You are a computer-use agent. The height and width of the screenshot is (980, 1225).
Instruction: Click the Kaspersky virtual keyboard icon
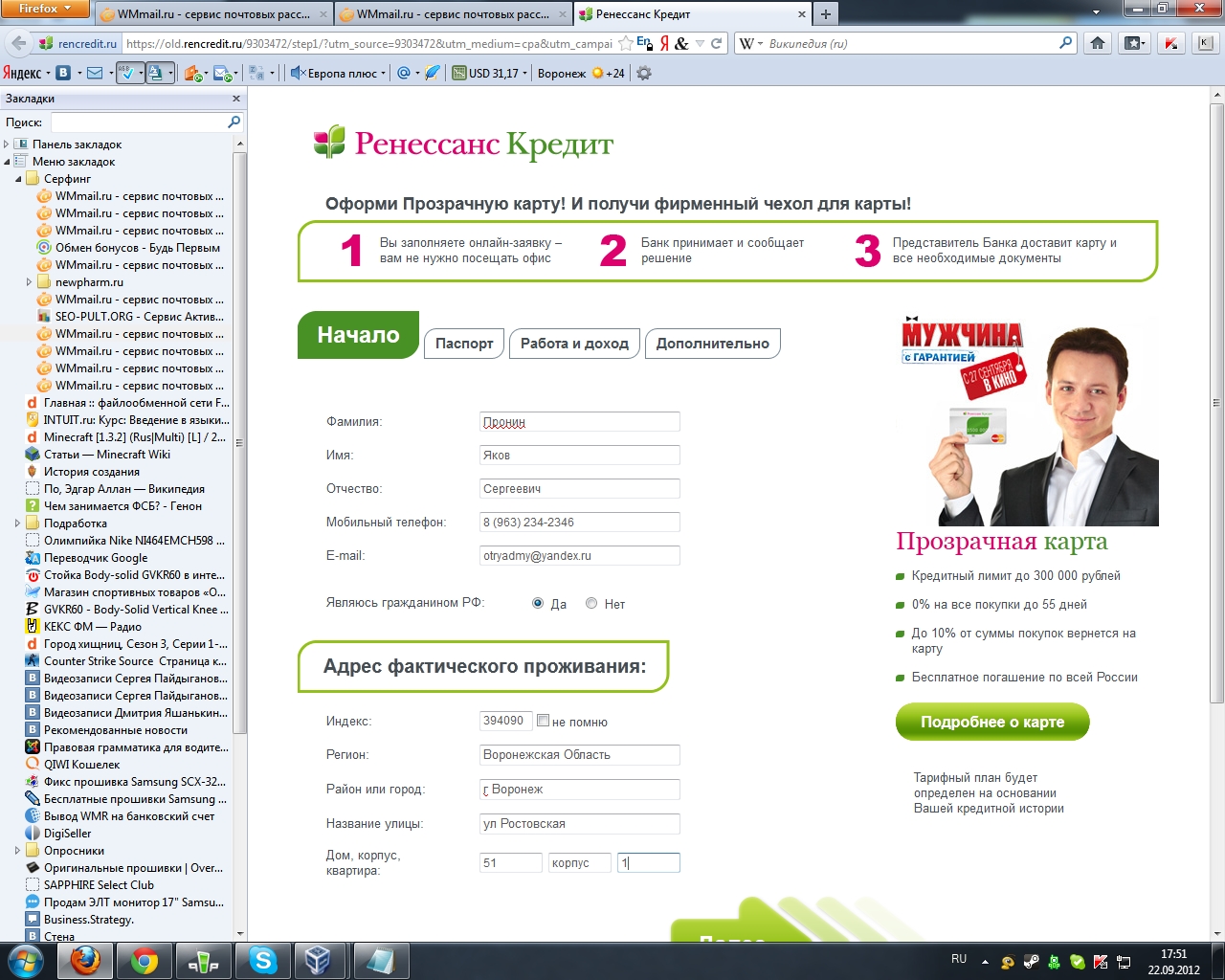tap(1205, 43)
